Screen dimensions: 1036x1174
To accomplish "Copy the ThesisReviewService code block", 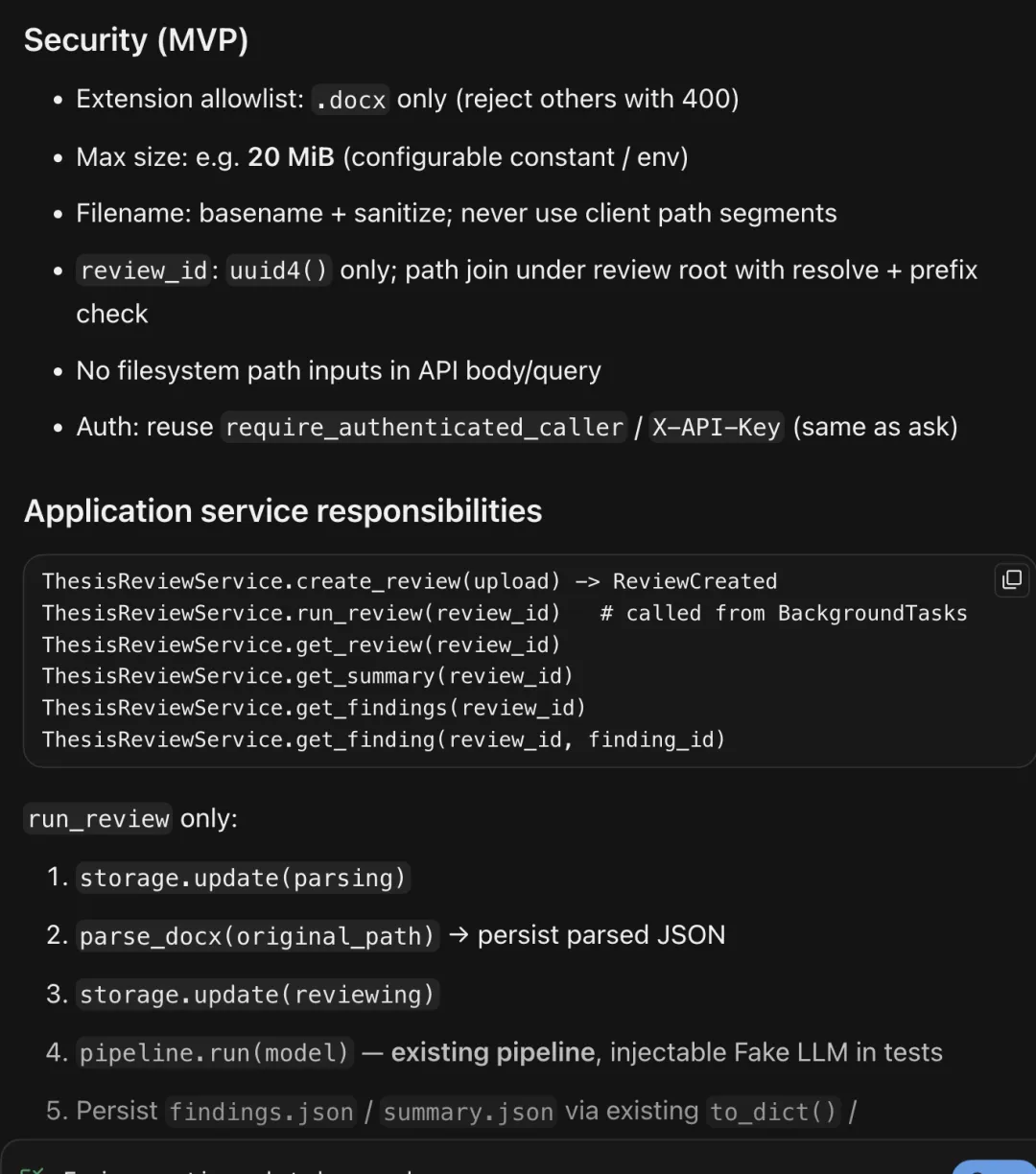I will click(1011, 579).
